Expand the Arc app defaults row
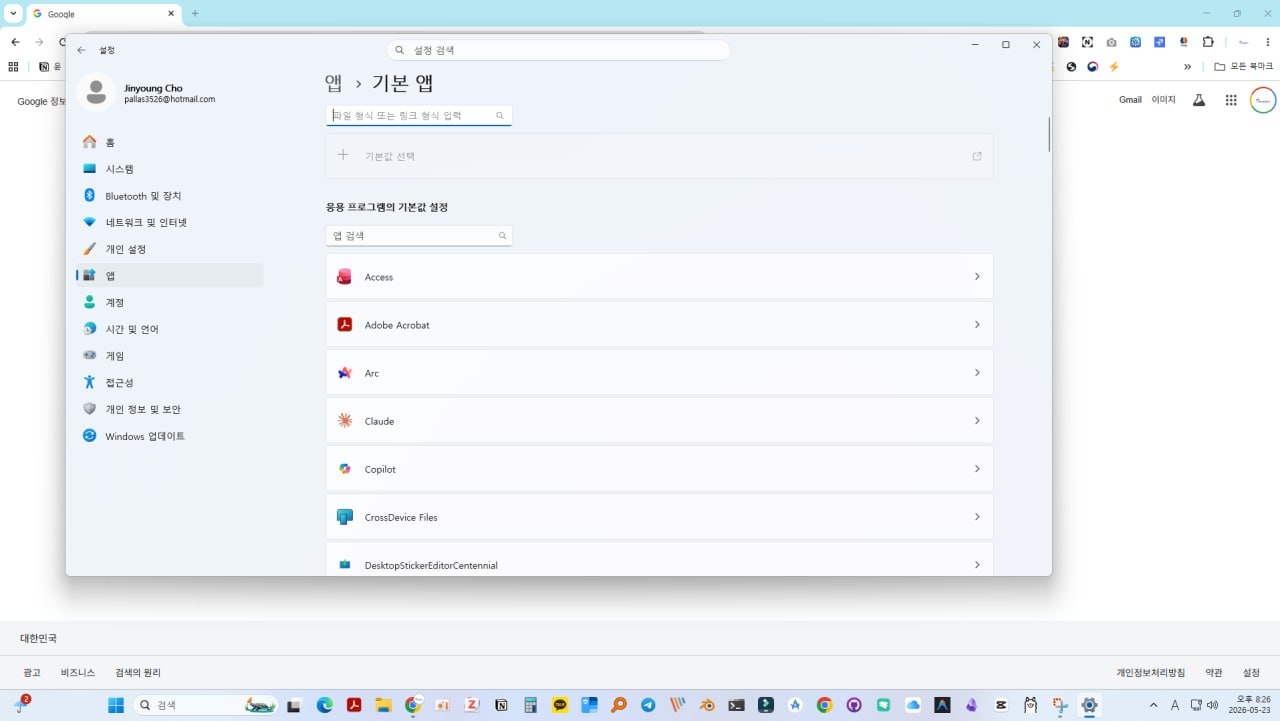The height and width of the screenshot is (721, 1280). [659, 372]
